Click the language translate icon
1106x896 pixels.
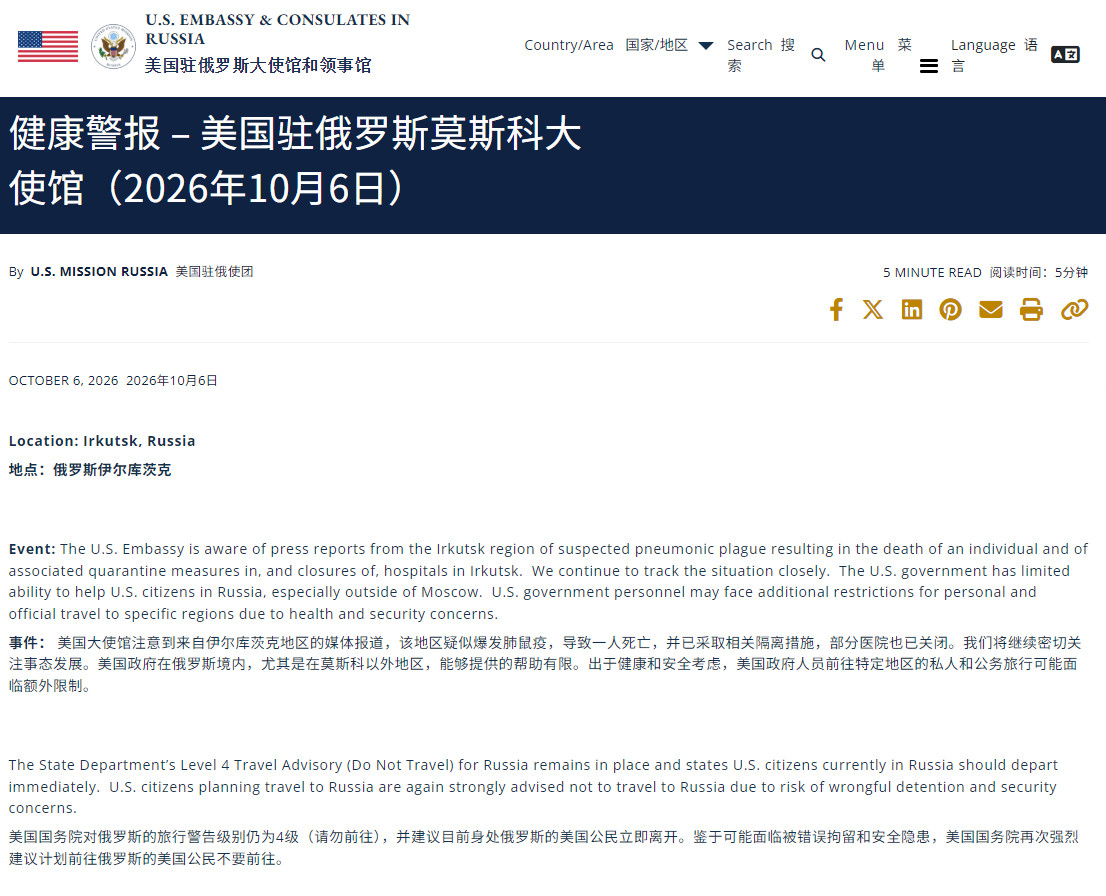[1065, 54]
